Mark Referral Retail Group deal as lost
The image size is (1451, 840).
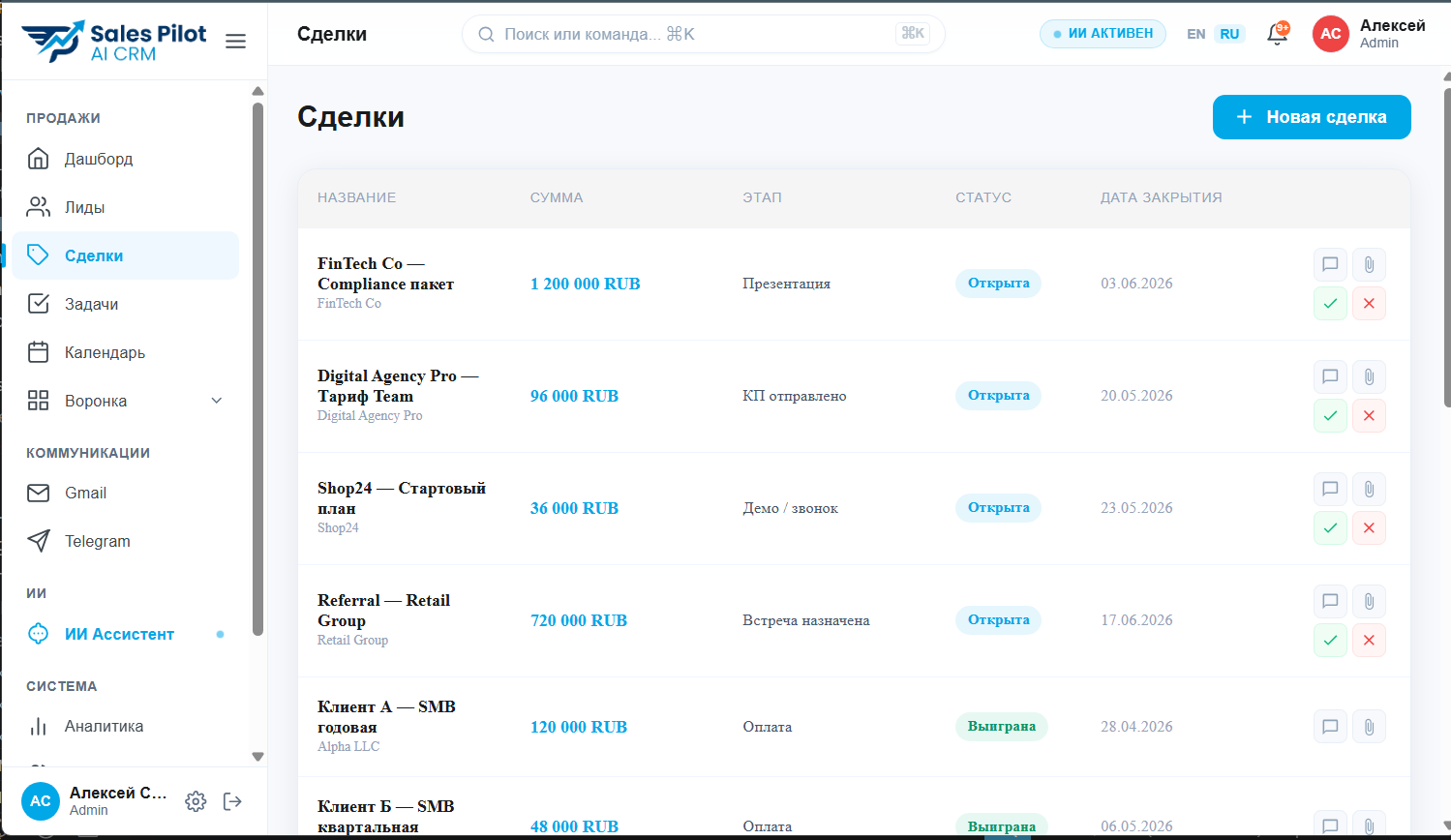coord(1369,640)
